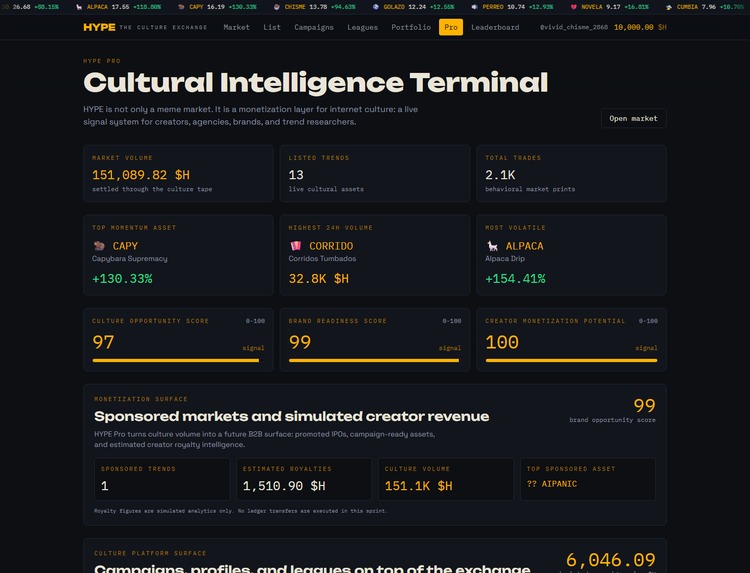Click the Total Trades value 2.1K
The height and width of the screenshot is (573, 750).
(x=500, y=175)
